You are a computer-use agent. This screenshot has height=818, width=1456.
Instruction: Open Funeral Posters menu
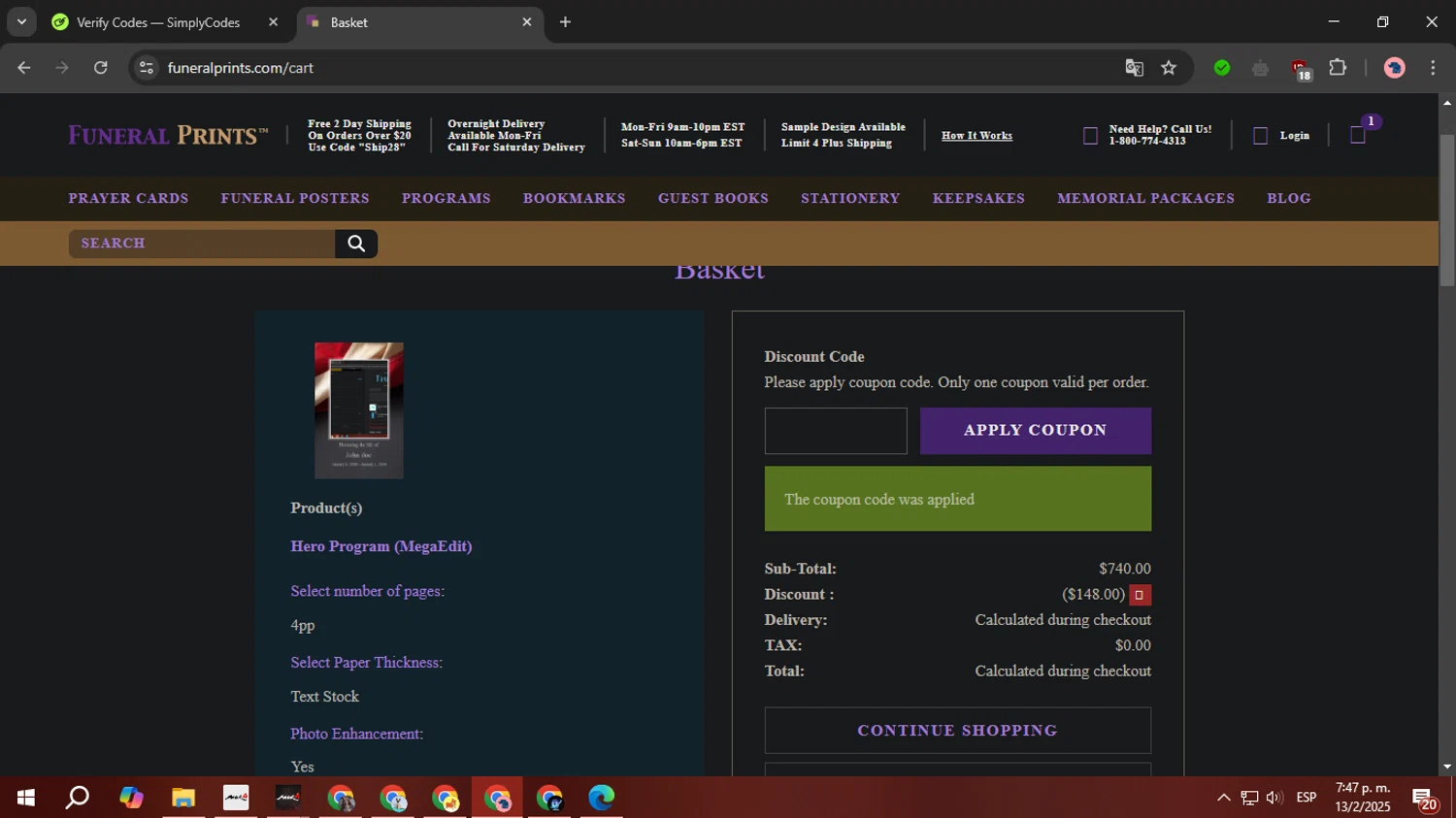(x=295, y=198)
